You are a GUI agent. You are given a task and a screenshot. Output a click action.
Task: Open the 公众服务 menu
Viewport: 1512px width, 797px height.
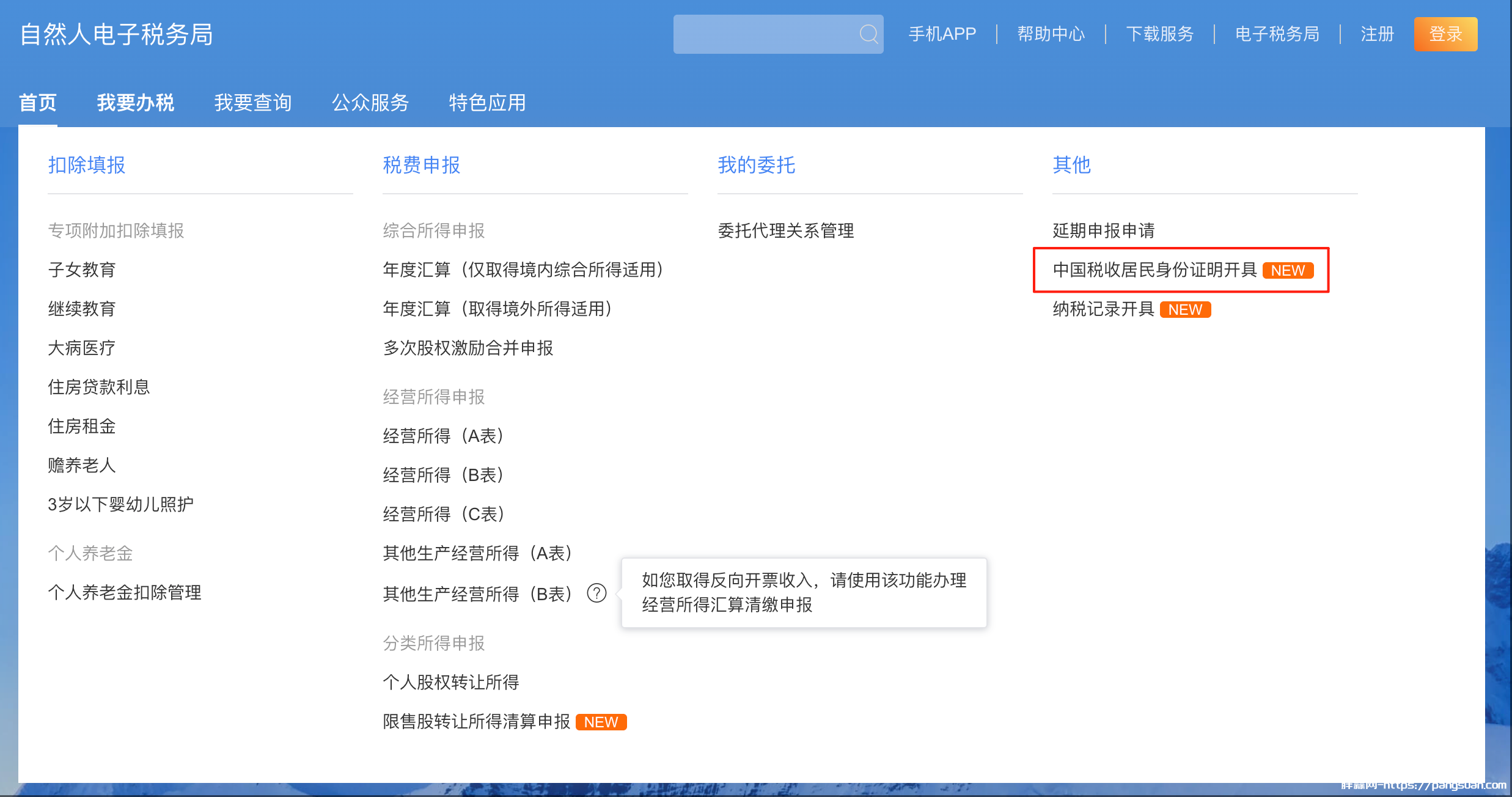tap(370, 103)
